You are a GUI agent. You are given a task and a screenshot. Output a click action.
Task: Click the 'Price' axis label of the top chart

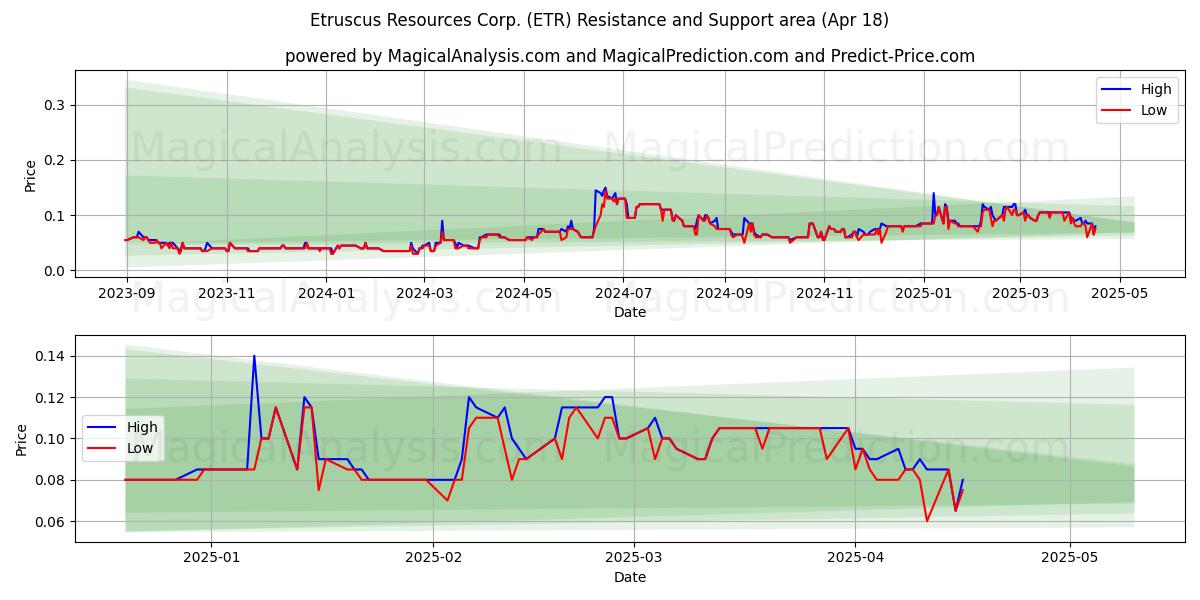(x=31, y=176)
